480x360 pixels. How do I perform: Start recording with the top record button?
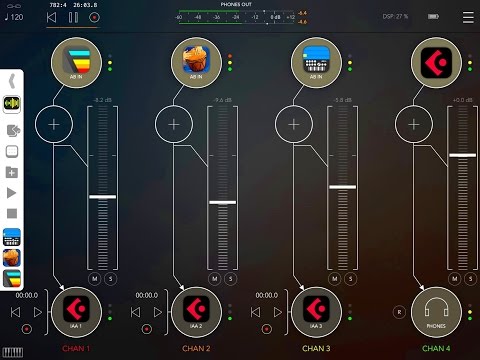(x=94, y=17)
